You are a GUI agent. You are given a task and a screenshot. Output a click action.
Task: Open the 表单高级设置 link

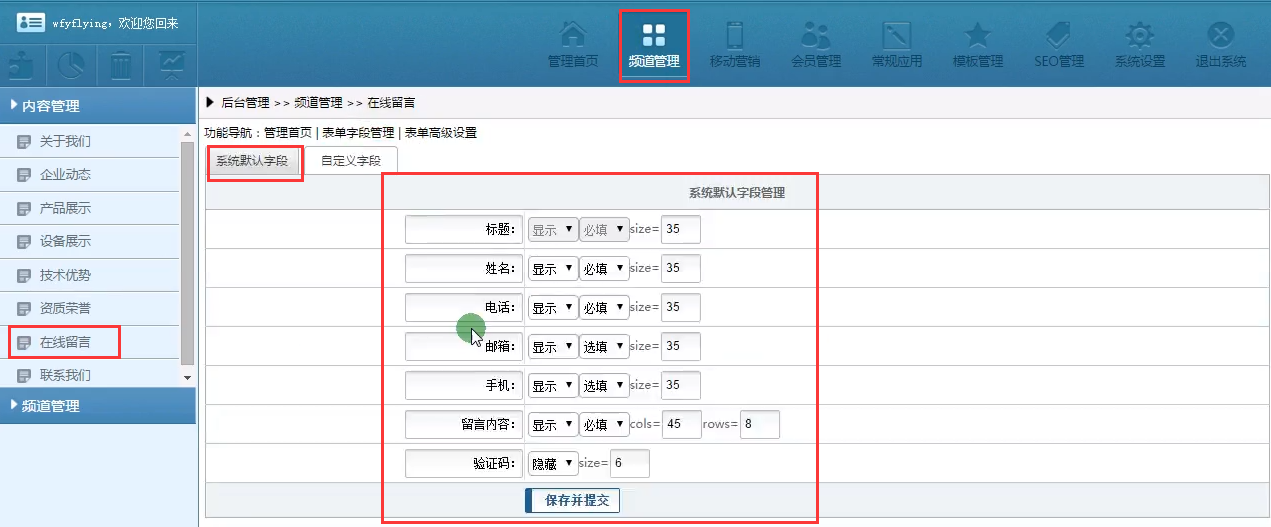point(440,133)
